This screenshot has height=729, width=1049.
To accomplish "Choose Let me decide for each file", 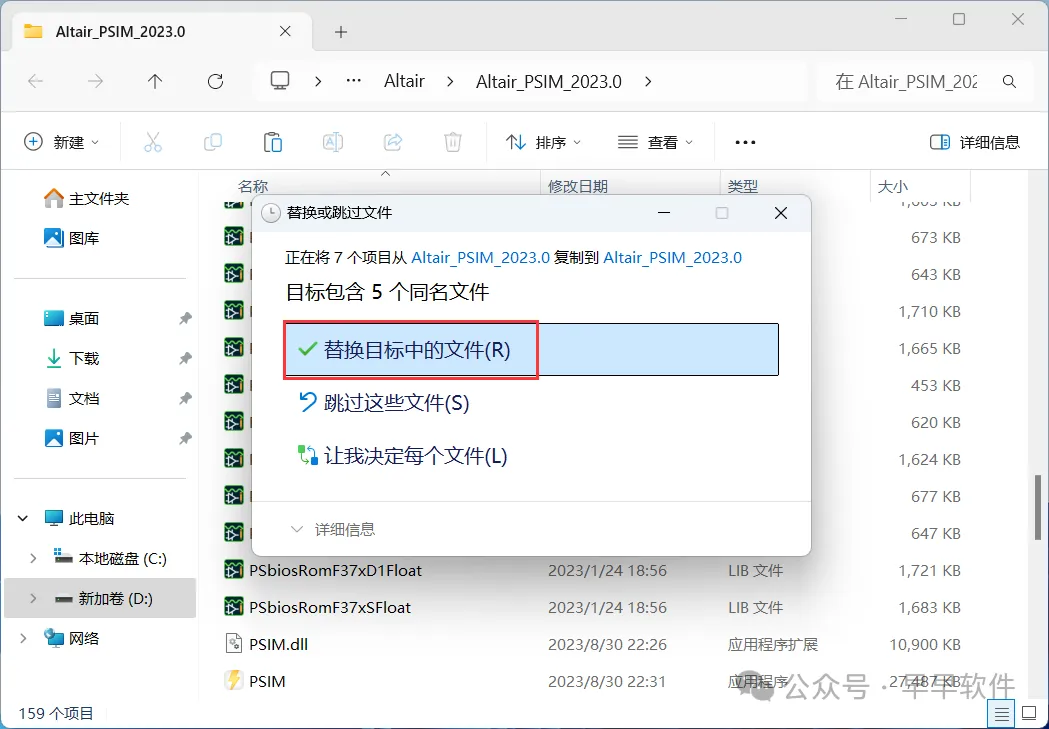I will (402, 456).
